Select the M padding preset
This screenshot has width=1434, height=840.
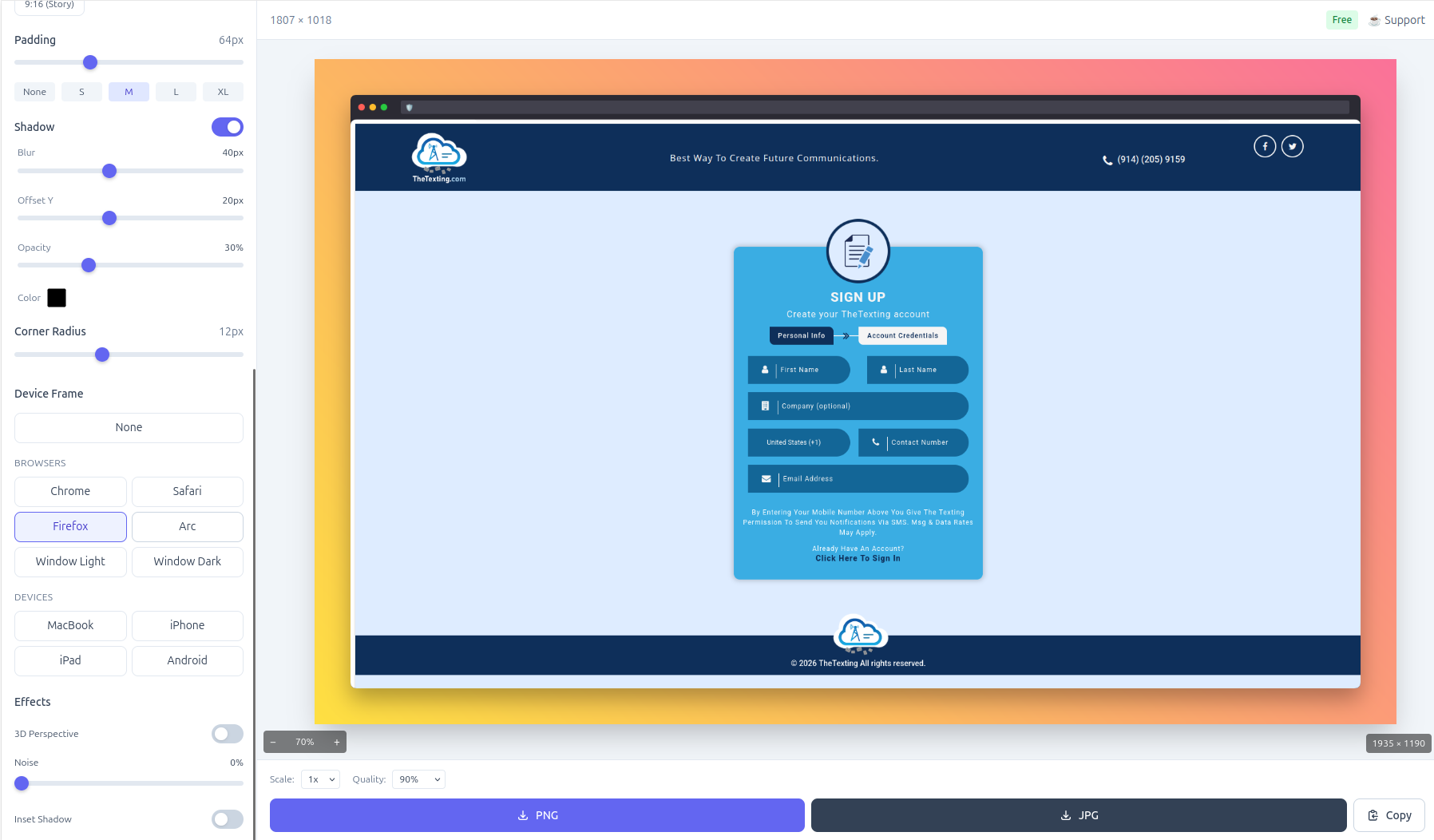[129, 92]
